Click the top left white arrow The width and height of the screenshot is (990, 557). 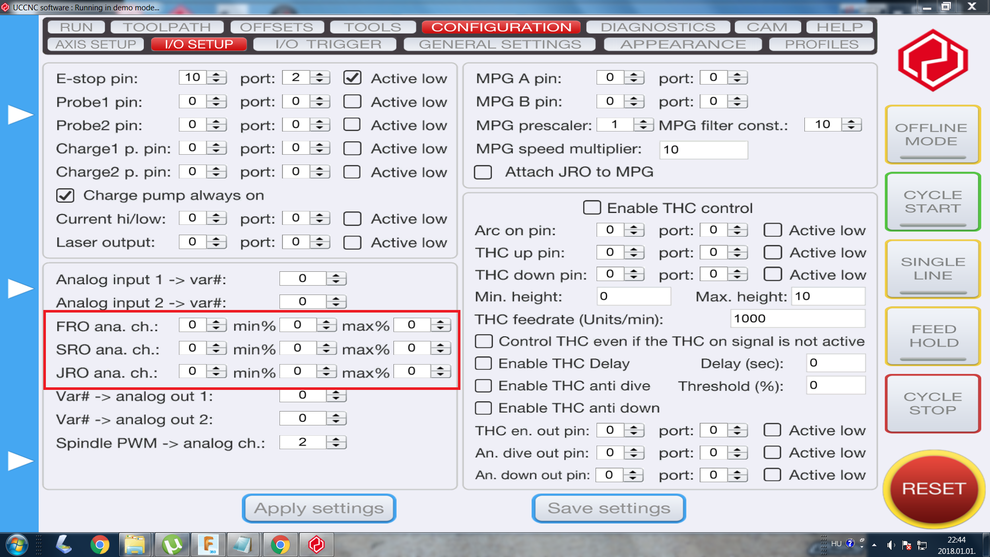click(x=20, y=115)
